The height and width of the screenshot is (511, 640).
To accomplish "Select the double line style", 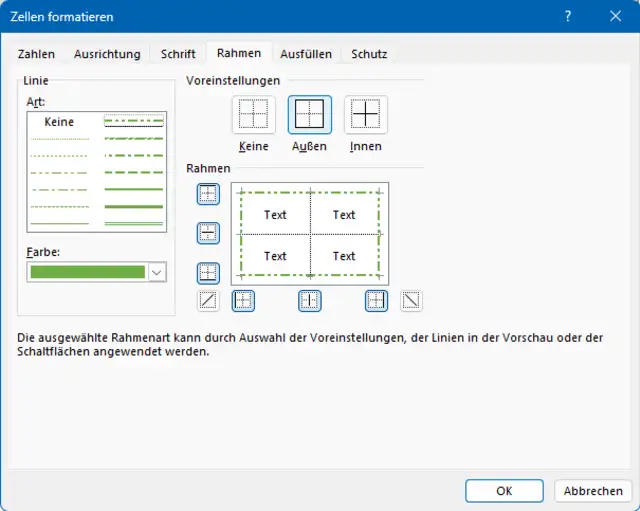I will pos(133,223).
